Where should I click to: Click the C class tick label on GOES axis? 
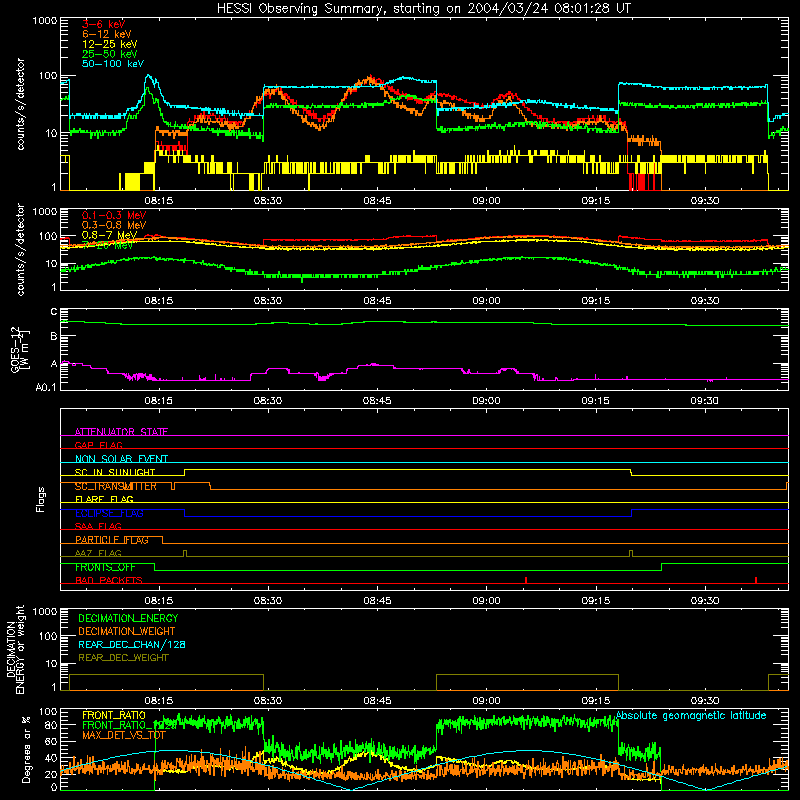click(54, 311)
